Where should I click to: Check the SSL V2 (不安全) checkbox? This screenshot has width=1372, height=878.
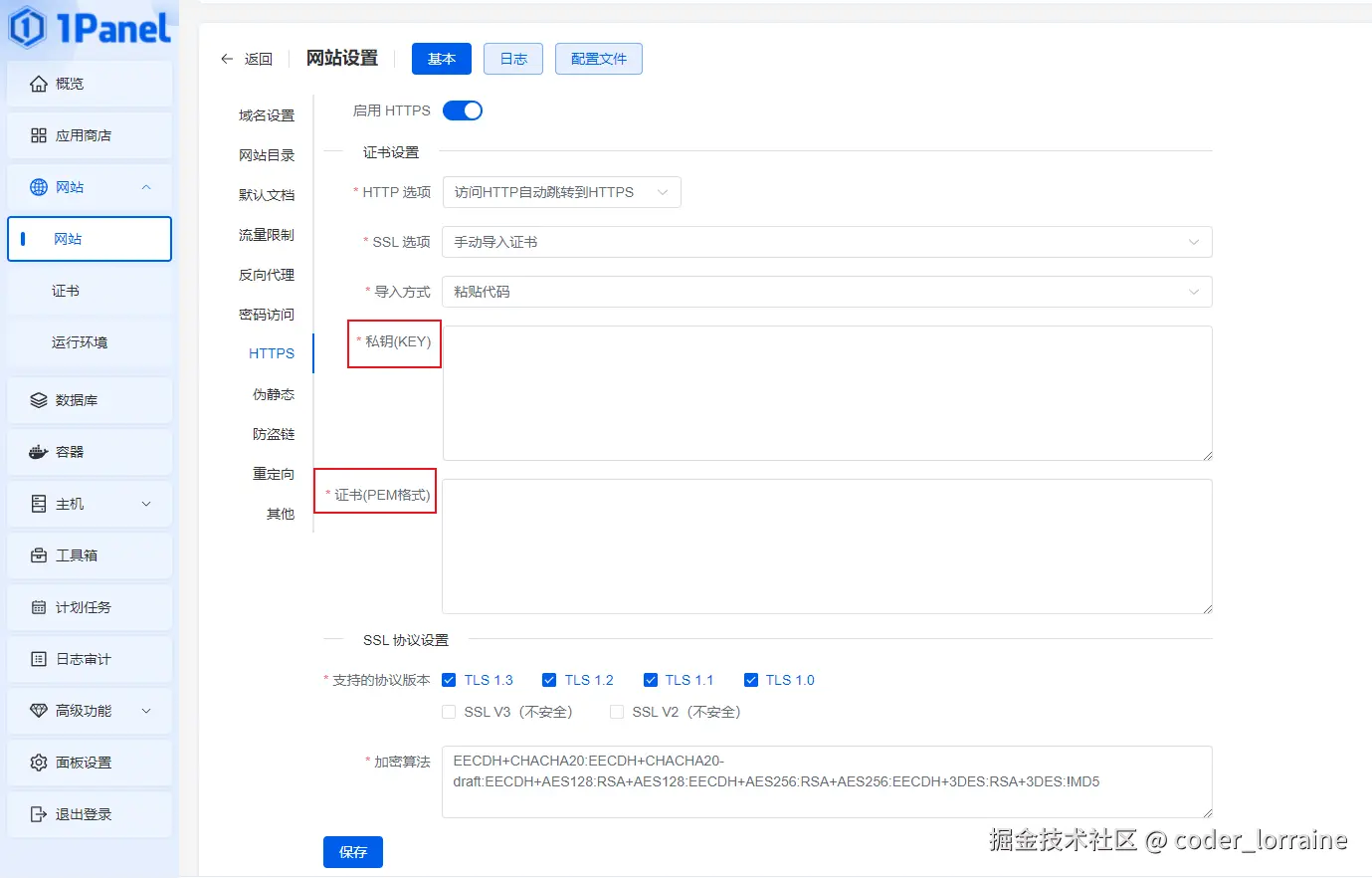coord(617,712)
